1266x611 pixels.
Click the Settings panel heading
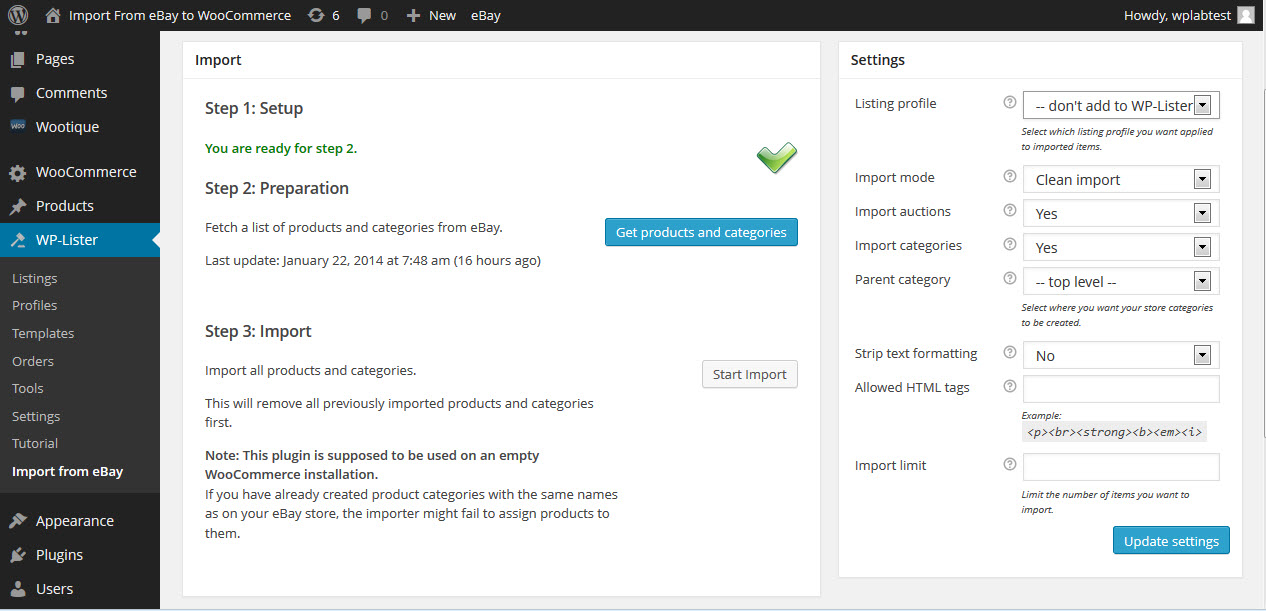(878, 60)
